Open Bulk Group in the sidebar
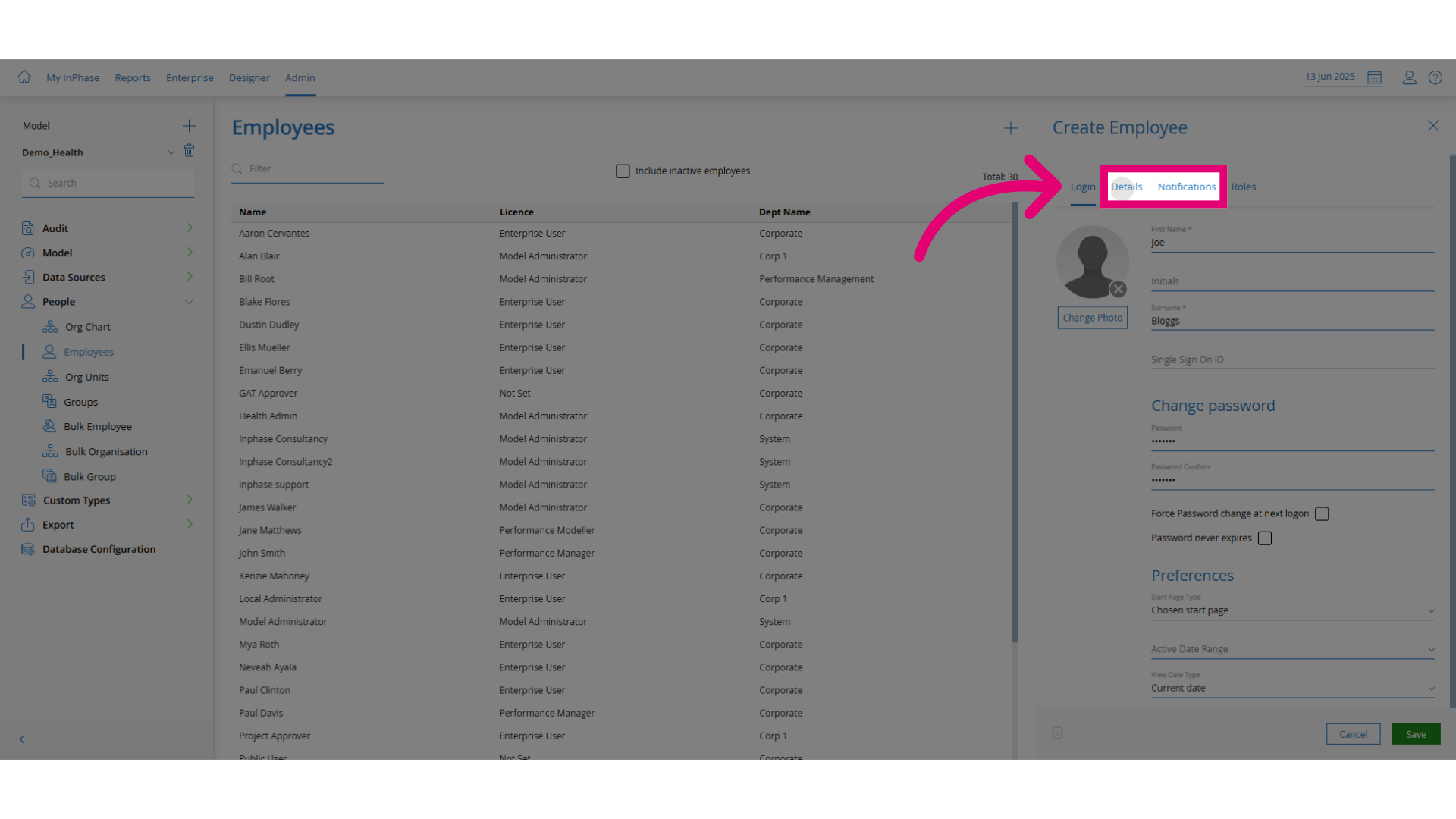 (89, 476)
